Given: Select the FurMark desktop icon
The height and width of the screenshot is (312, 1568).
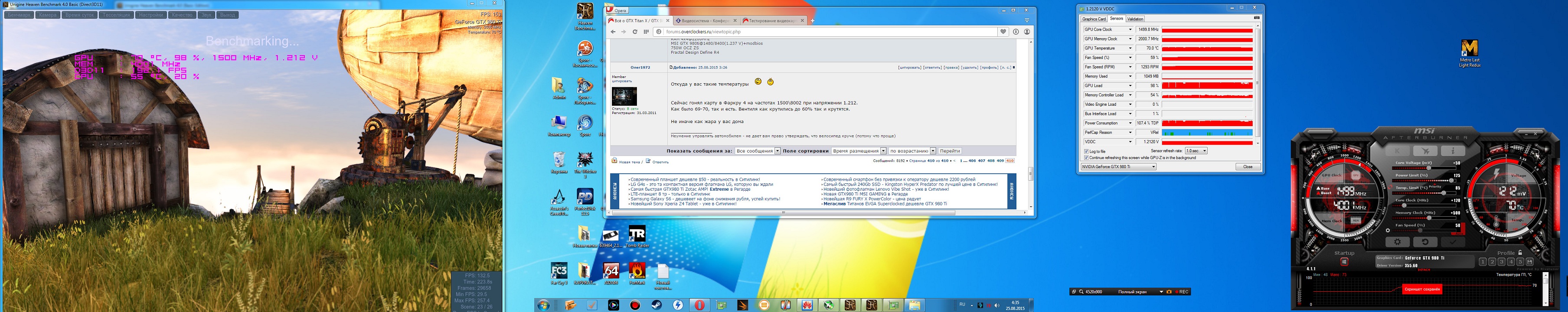Looking at the screenshot, I should pos(637,274).
